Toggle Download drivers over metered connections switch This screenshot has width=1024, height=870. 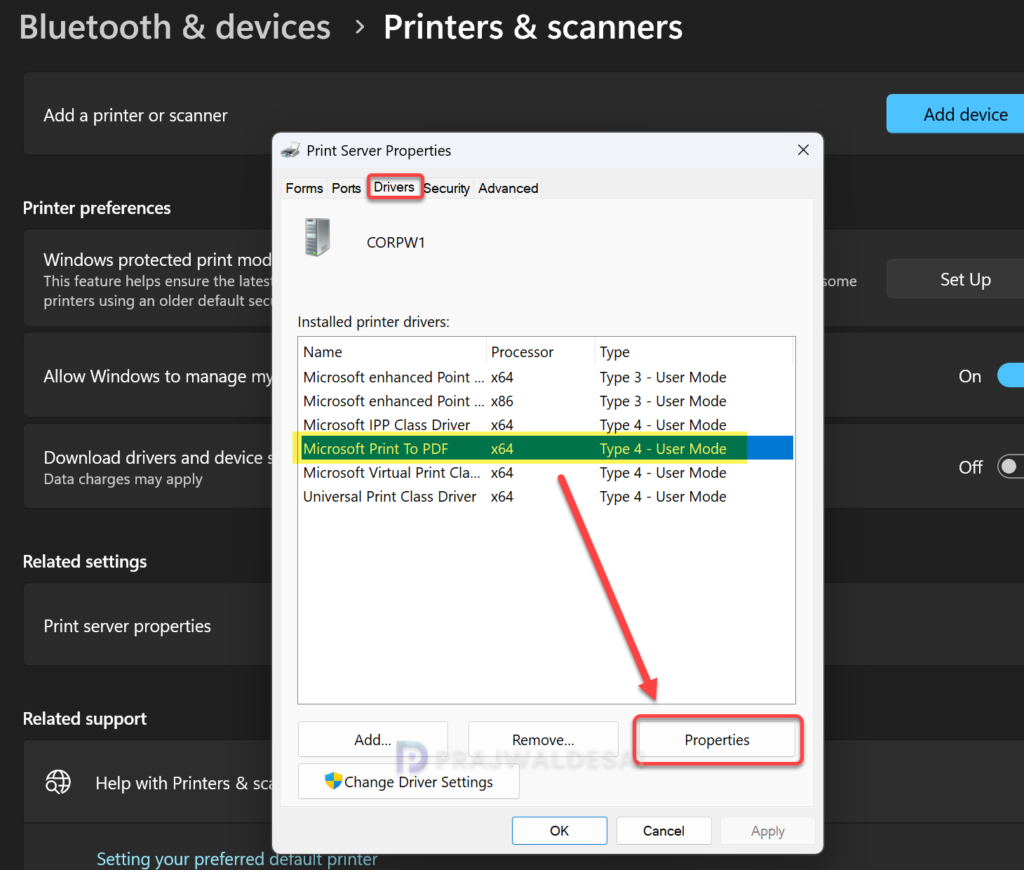tap(1010, 466)
